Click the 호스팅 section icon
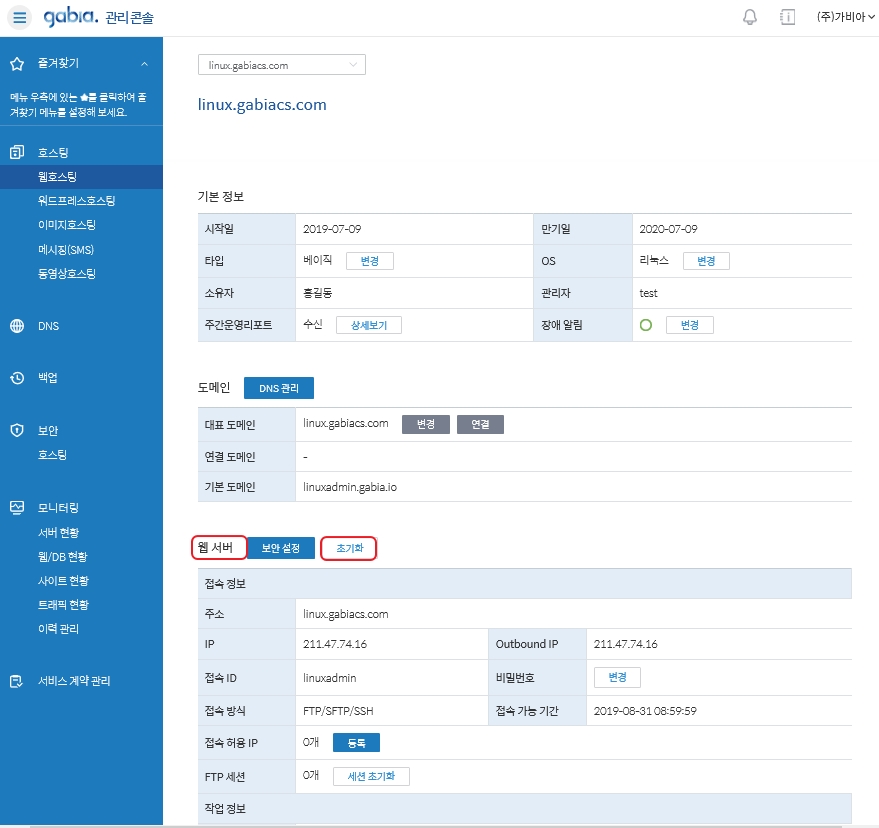The image size is (879, 828). (17, 152)
